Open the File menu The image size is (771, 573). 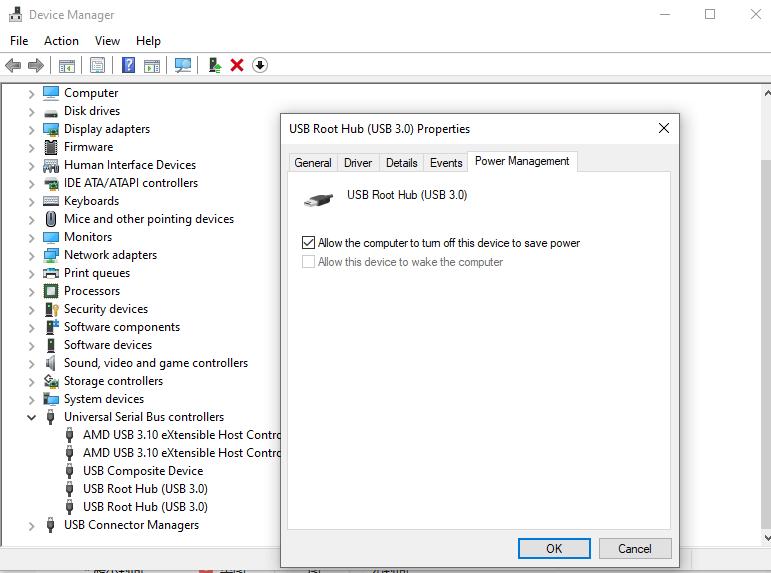point(19,41)
